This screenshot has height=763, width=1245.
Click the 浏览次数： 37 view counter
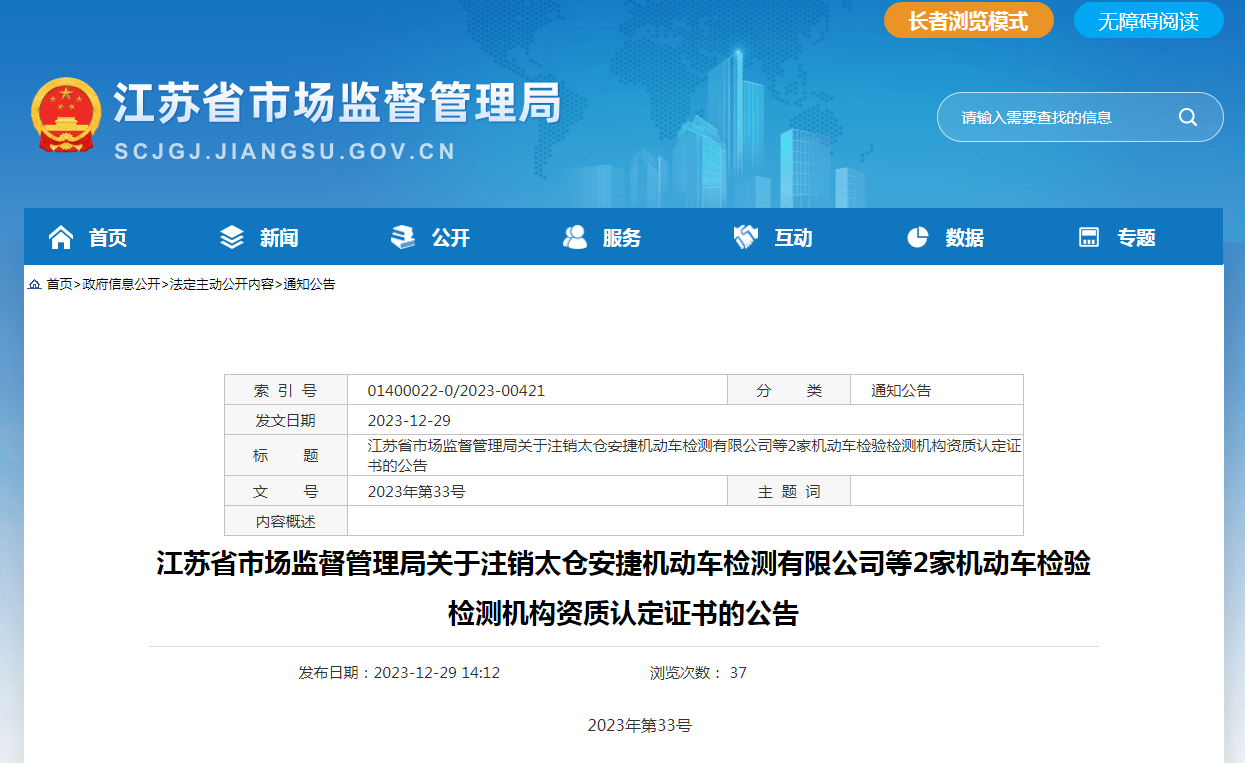click(698, 673)
